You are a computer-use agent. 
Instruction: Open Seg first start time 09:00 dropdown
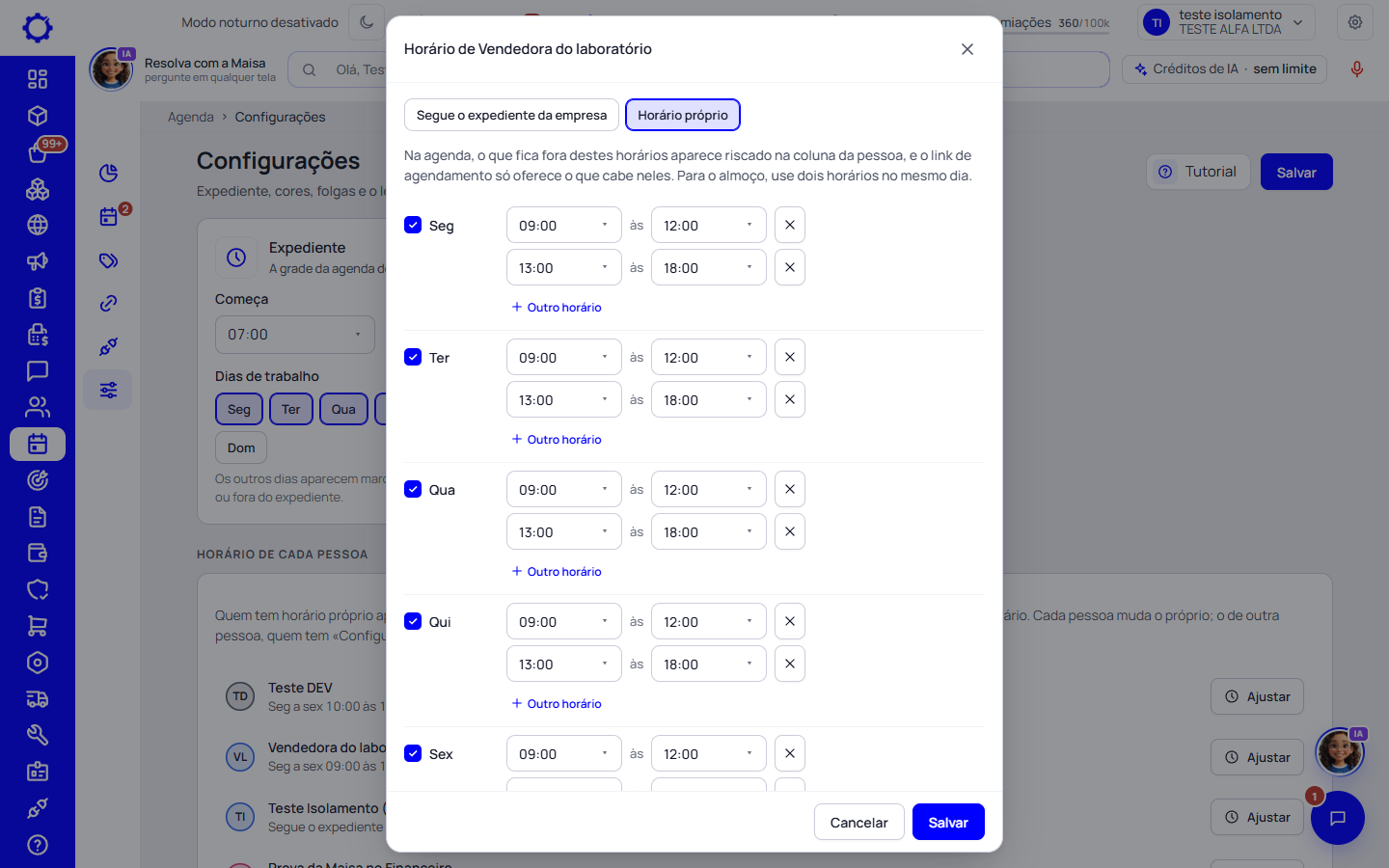point(564,225)
